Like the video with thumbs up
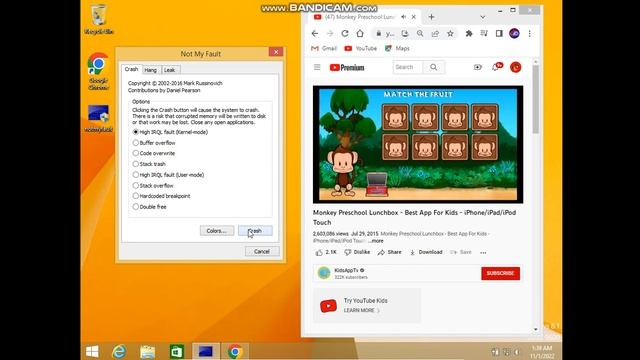The width and height of the screenshot is (640, 360). click(326, 252)
